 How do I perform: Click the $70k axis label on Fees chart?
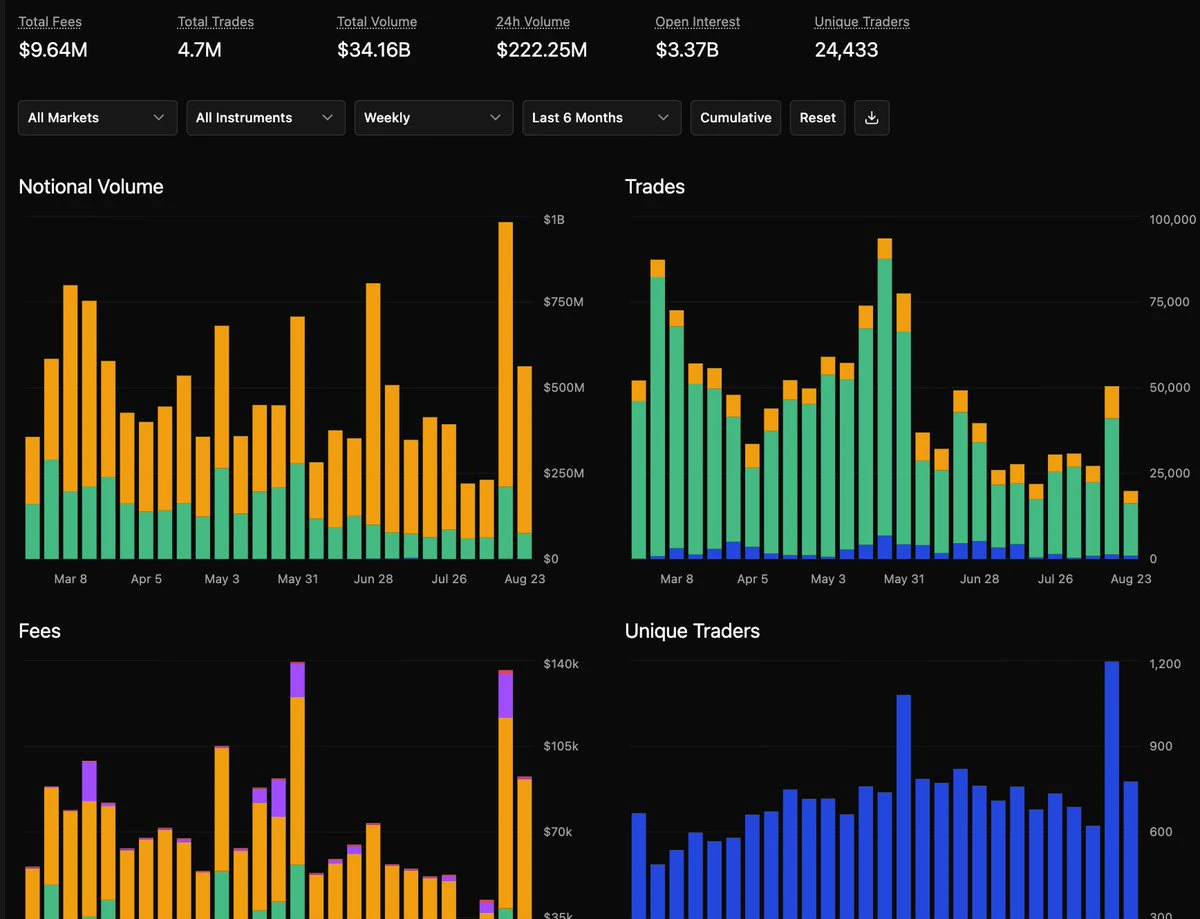[x=558, y=832]
